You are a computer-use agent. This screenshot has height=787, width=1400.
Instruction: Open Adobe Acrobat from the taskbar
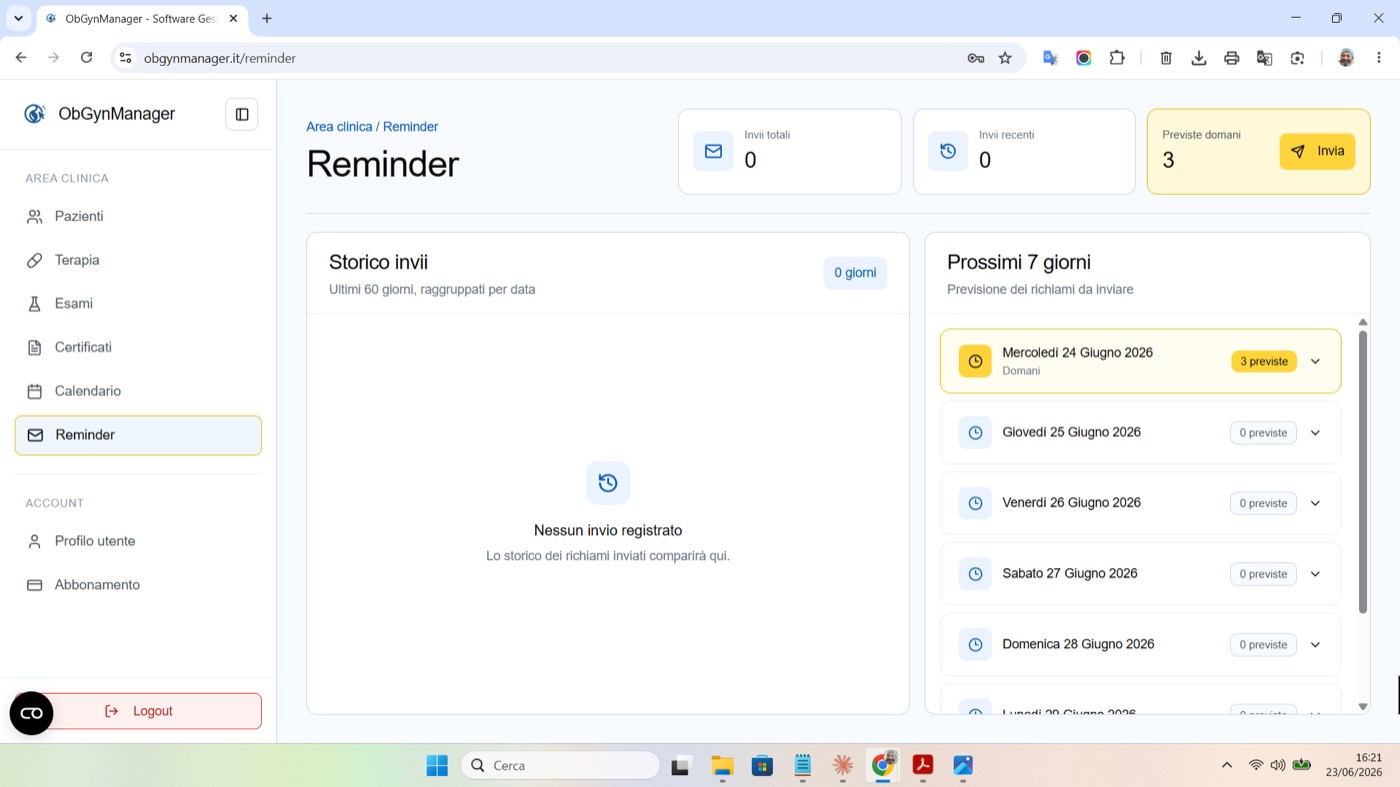(922, 766)
